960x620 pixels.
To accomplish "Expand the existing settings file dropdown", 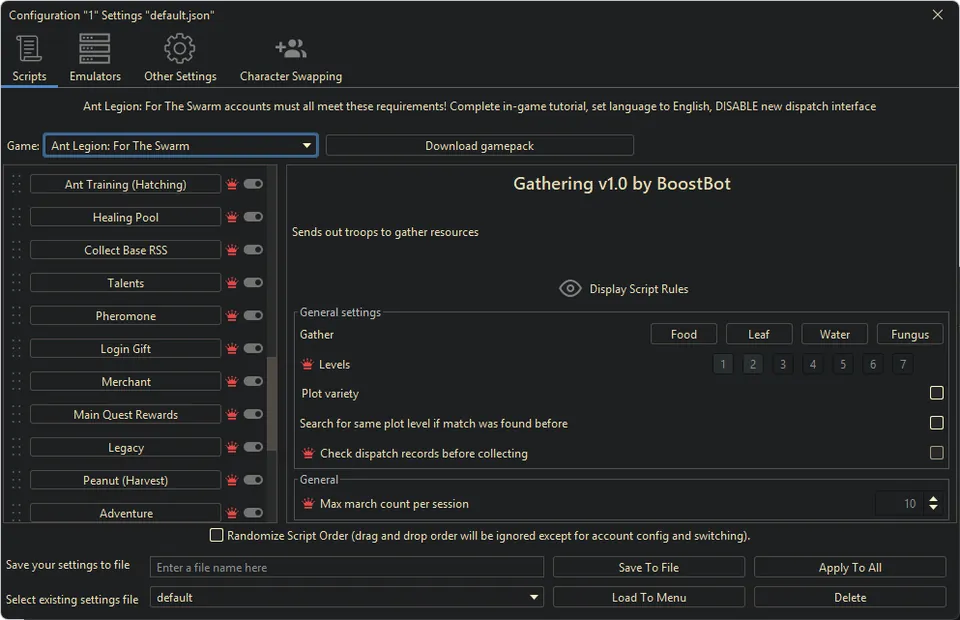I will 347,597.
